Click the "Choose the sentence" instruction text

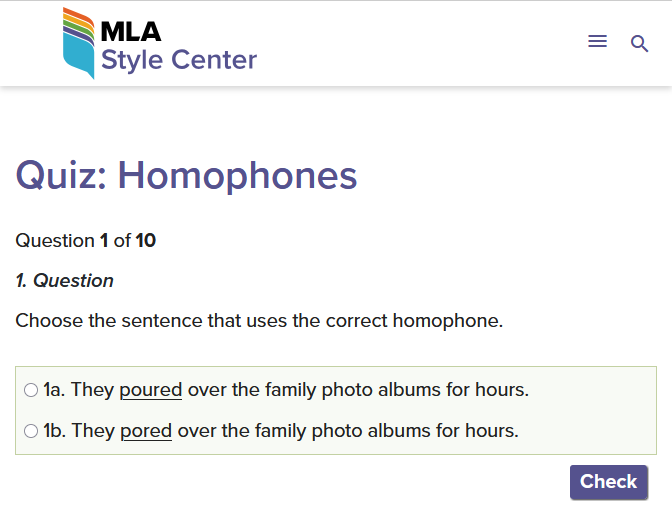point(259,321)
